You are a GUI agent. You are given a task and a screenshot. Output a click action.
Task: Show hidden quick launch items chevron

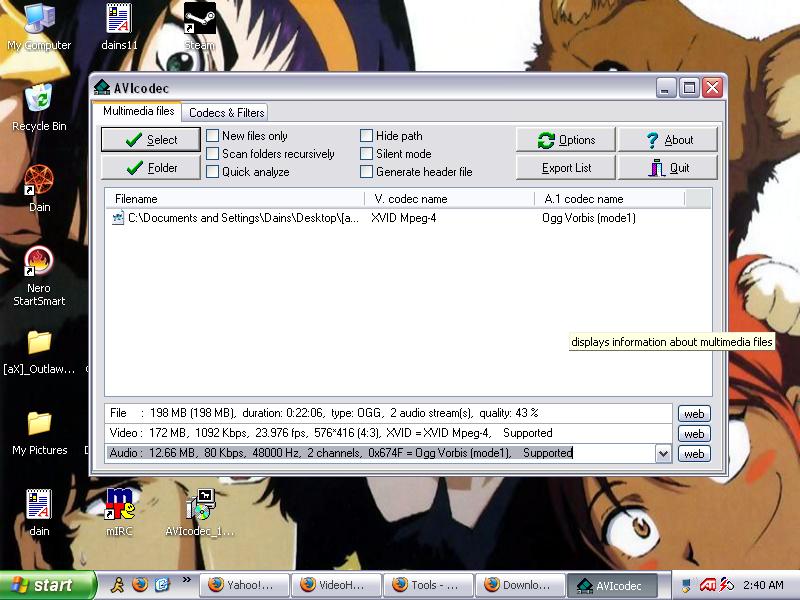click(x=187, y=580)
